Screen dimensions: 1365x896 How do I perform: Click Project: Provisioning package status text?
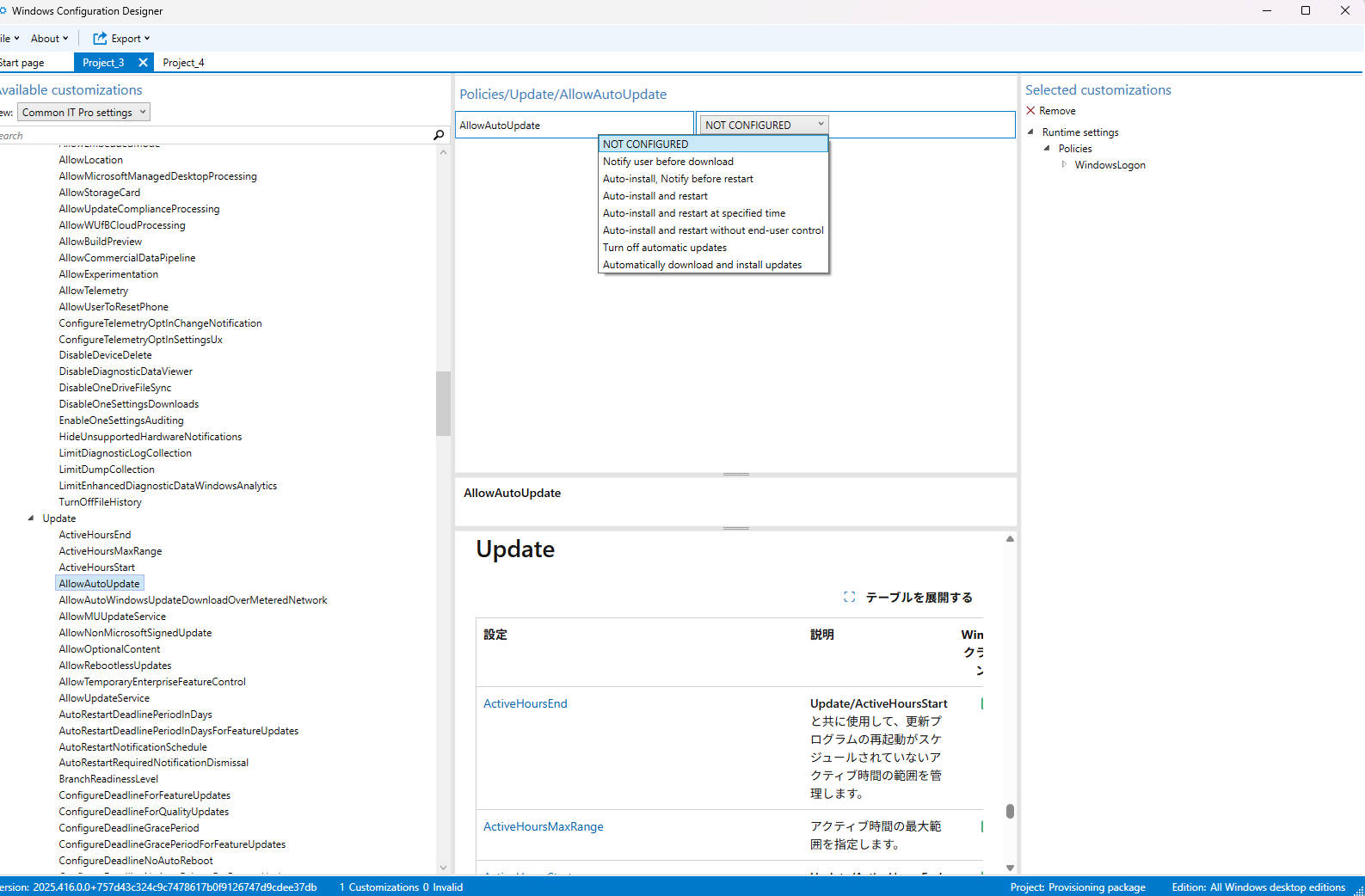[x=1078, y=887]
